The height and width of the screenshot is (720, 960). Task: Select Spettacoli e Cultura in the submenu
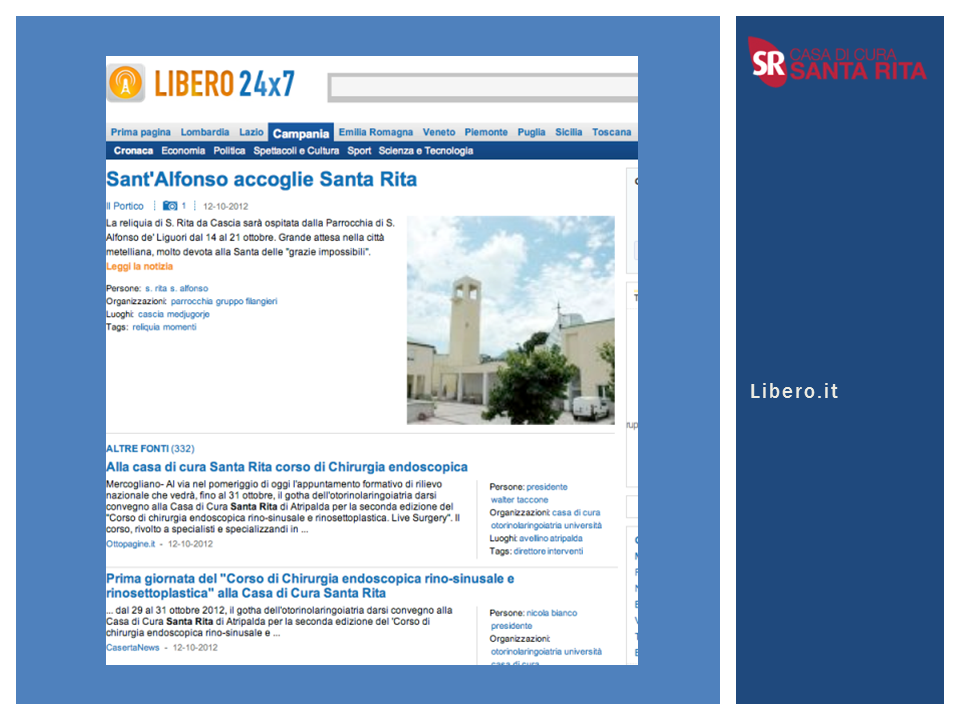click(x=296, y=151)
